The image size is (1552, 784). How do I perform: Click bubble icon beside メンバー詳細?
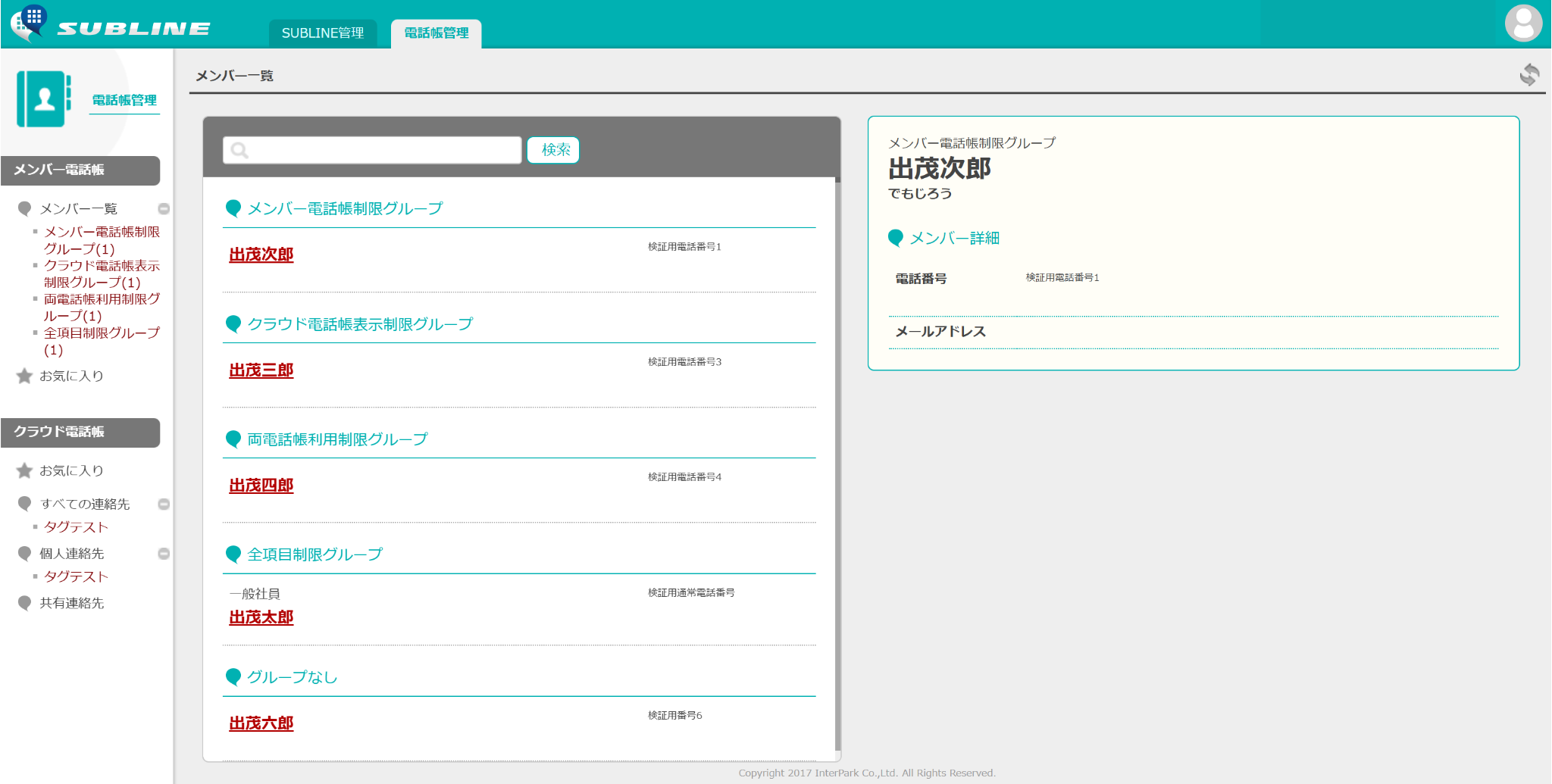(x=896, y=238)
